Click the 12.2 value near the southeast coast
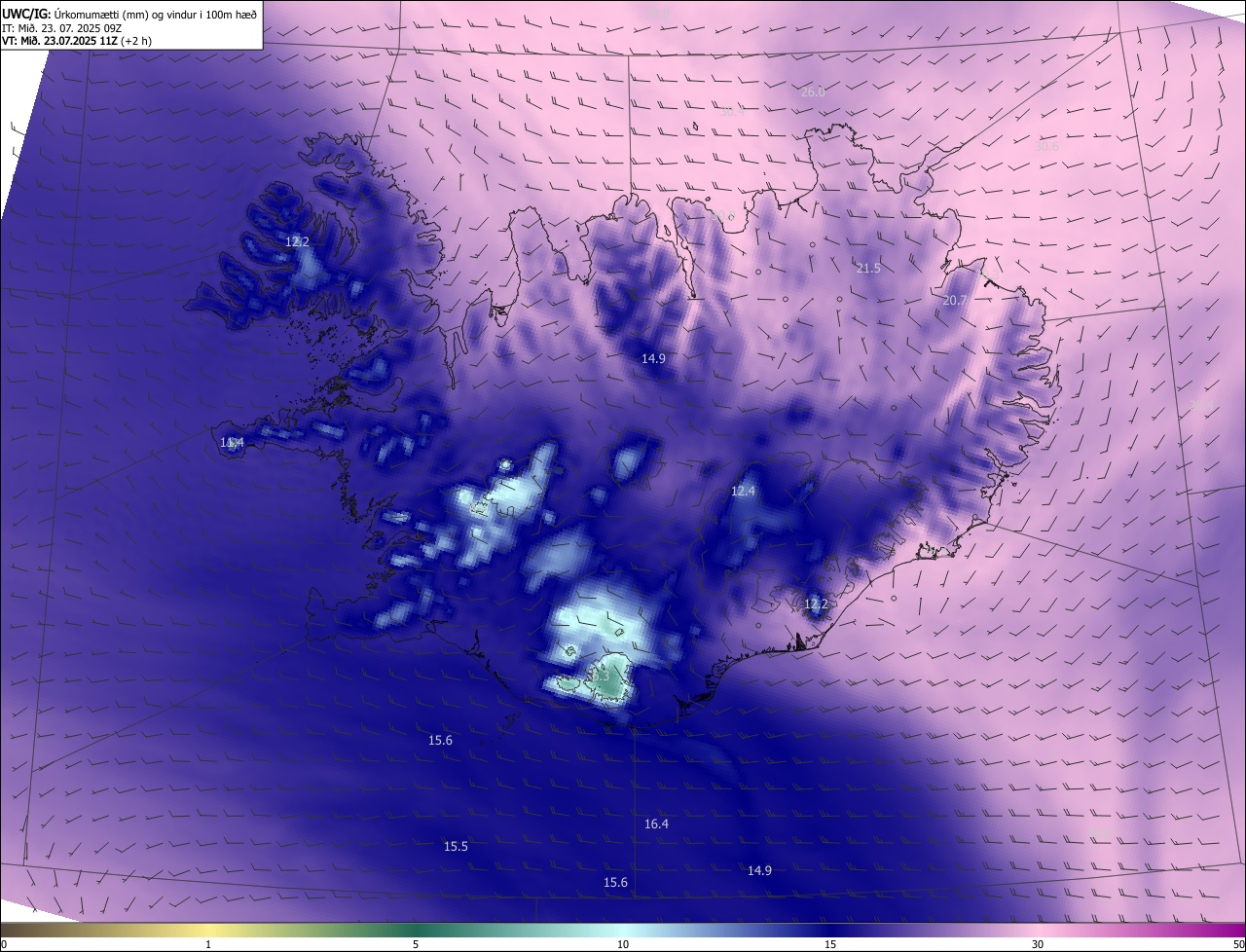The width and height of the screenshot is (1246, 952). click(x=816, y=604)
